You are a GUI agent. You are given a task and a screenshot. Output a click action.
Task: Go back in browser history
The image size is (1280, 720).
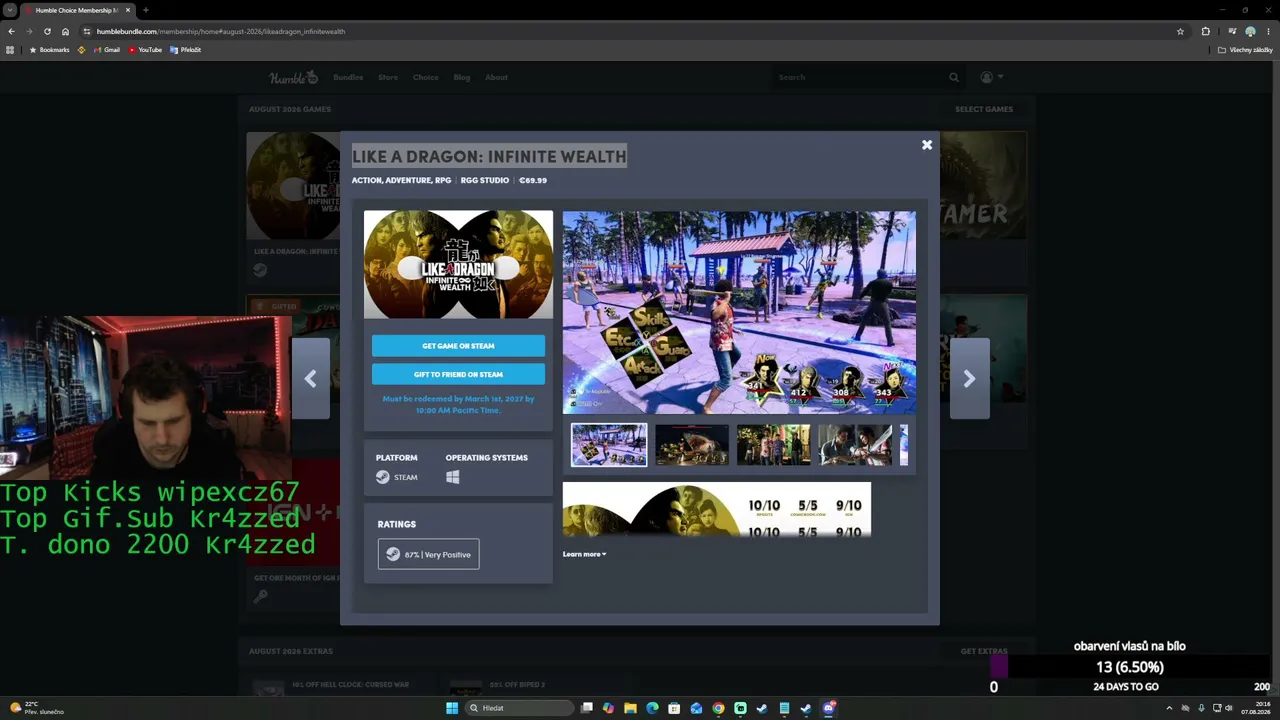[11, 31]
